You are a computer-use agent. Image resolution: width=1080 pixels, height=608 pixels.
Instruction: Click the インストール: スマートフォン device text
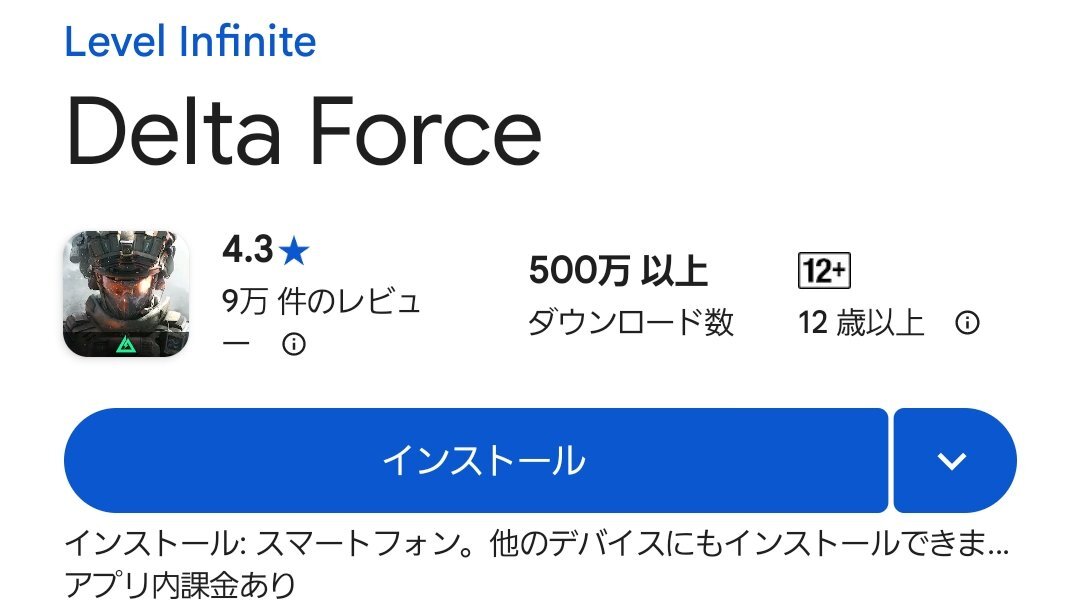coord(269,545)
